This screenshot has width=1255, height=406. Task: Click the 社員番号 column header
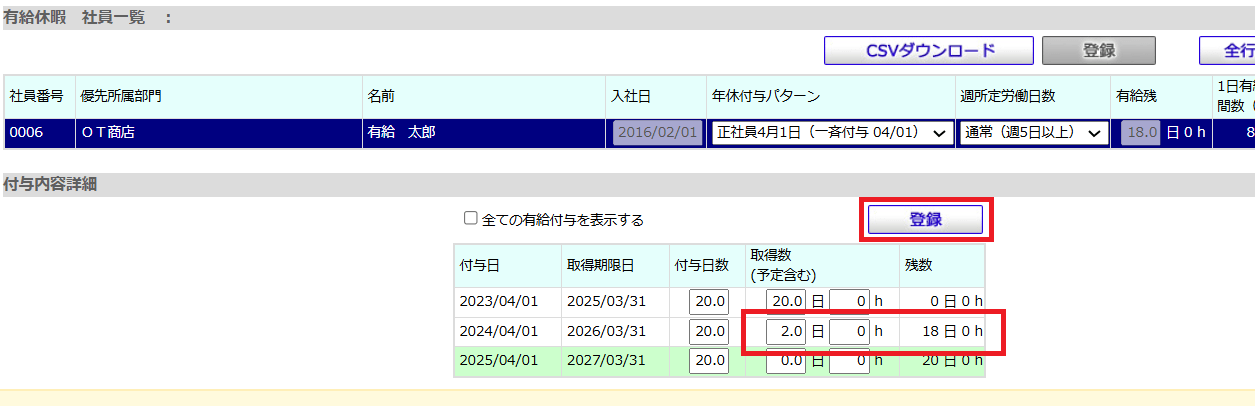pyautogui.click(x=37, y=96)
